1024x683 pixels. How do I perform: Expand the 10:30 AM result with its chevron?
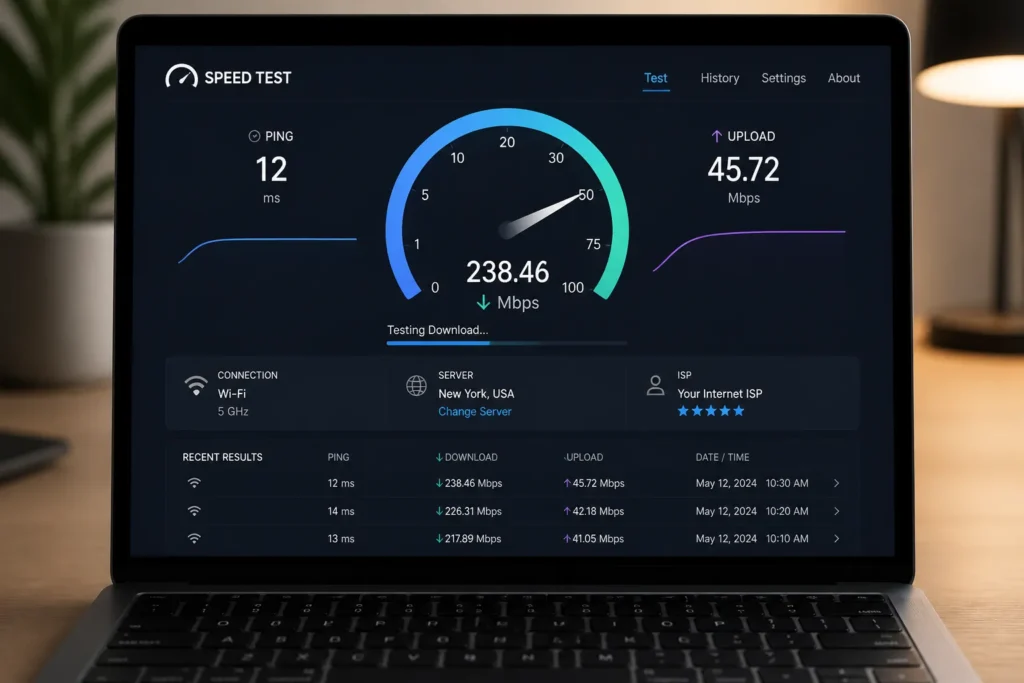[x=837, y=483]
